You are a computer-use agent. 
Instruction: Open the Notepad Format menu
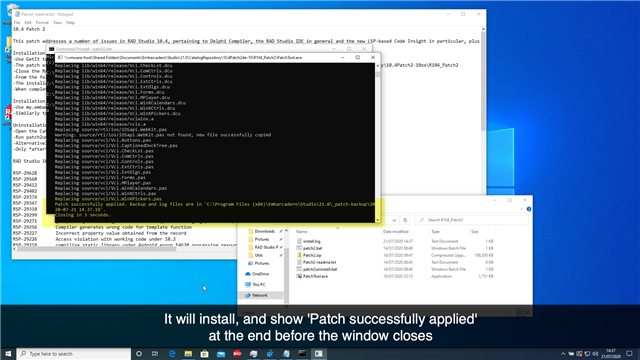42,22
